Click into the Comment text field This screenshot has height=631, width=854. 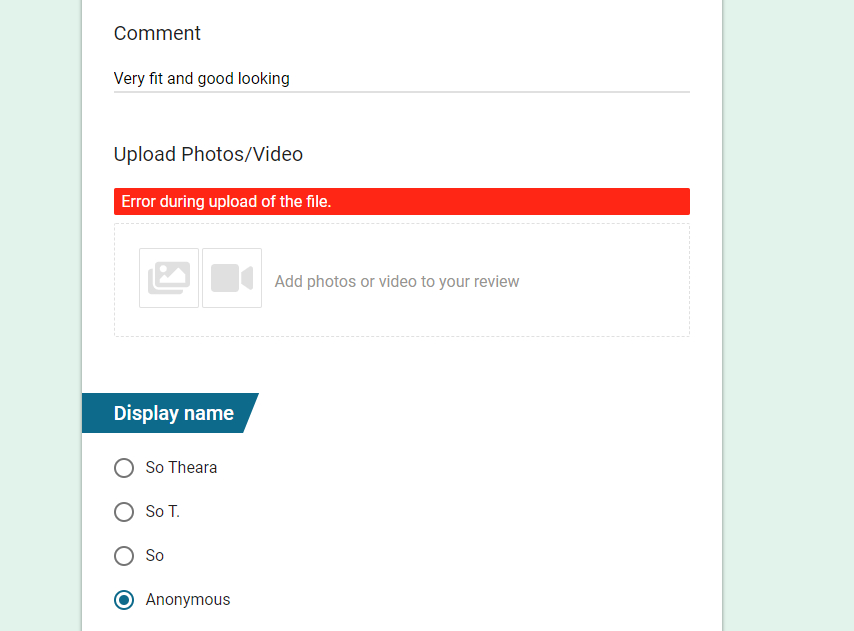pyautogui.click(x=401, y=79)
